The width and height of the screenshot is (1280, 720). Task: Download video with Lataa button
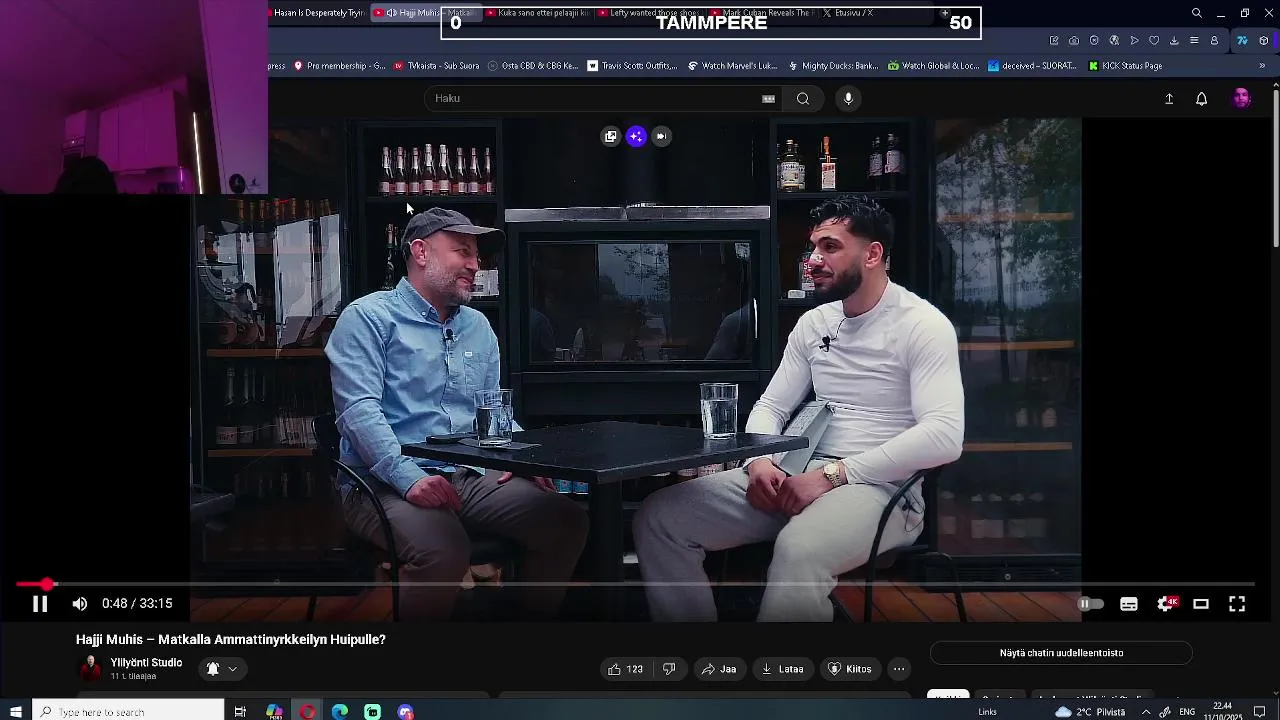[783, 669]
